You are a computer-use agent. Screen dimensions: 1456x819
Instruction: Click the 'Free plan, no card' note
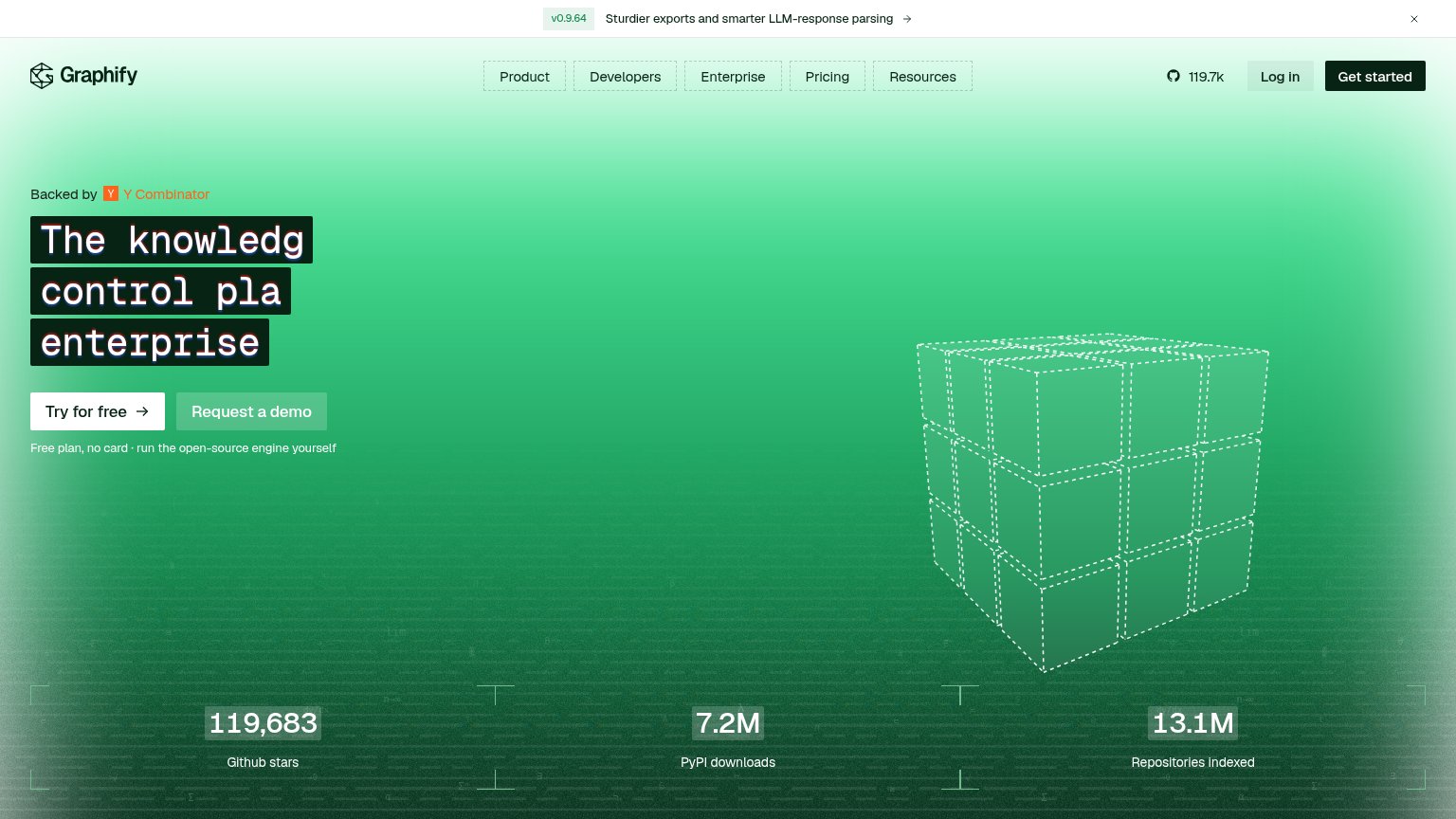(x=183, y=448)
